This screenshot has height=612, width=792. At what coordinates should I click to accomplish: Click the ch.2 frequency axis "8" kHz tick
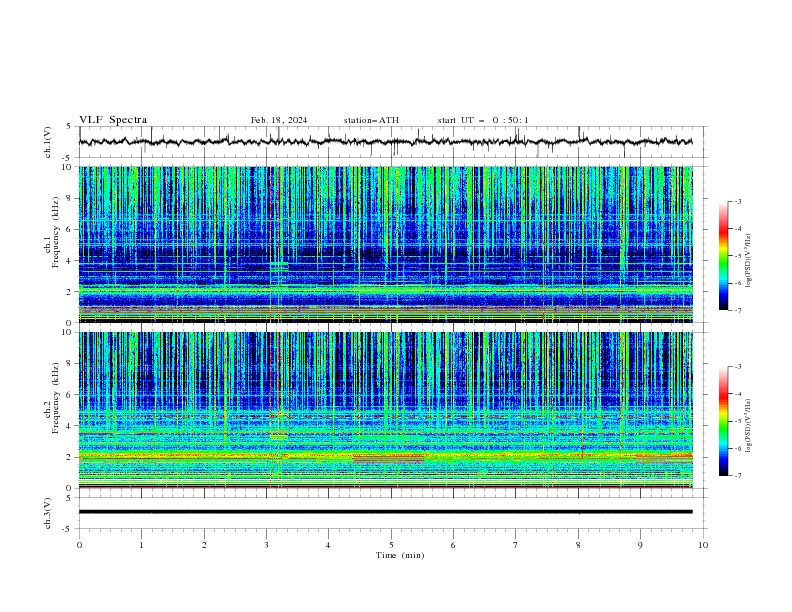(70, 364)
